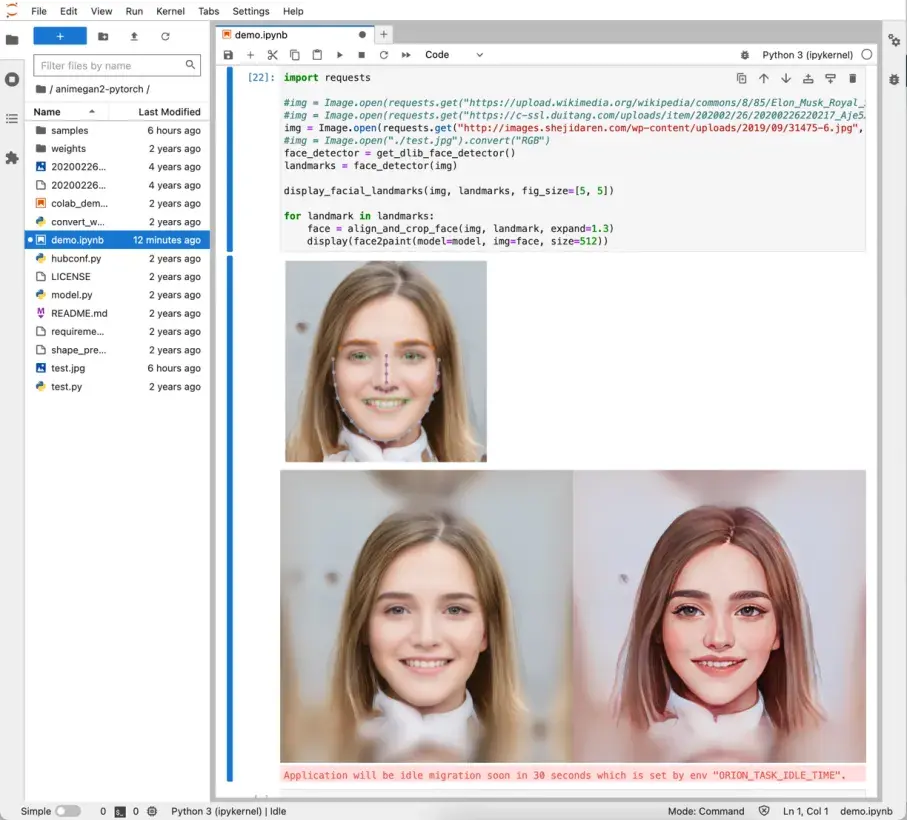Open model.py from the file browser
Viewport: 907px width, 820px height.
(x=71, y=295)
